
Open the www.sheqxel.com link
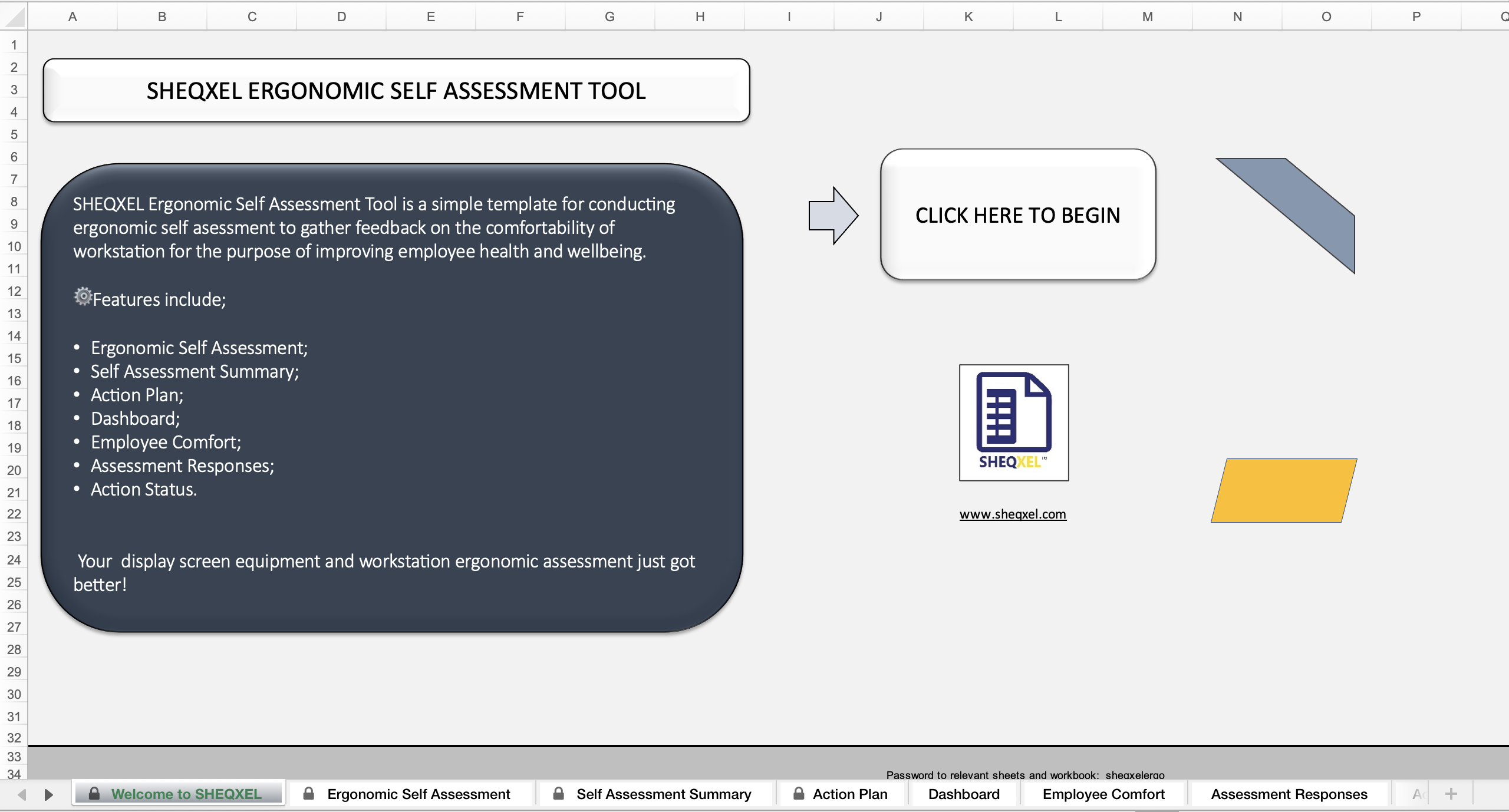click(1013, 514)
